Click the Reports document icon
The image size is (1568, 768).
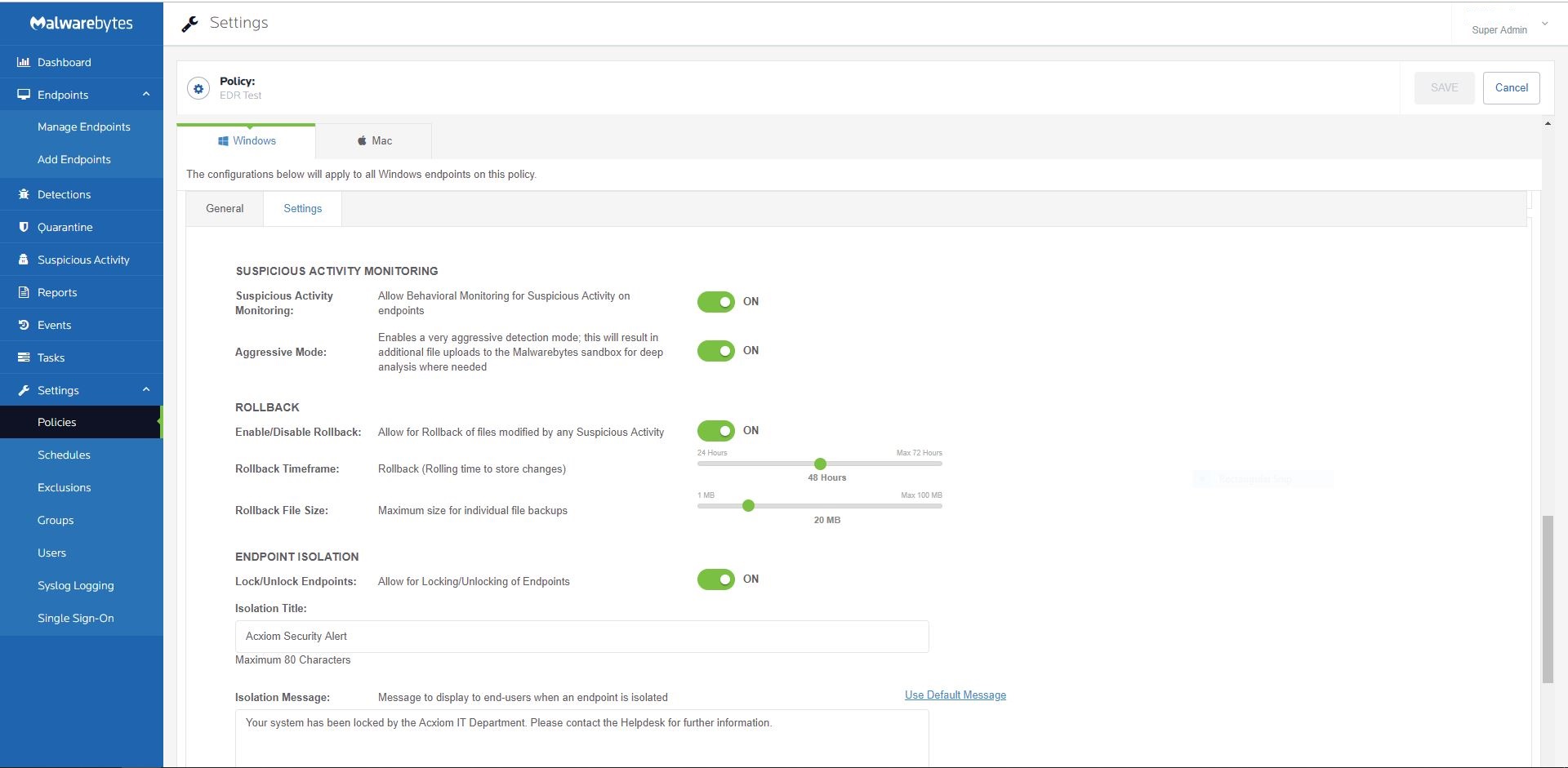coord(23,292)
